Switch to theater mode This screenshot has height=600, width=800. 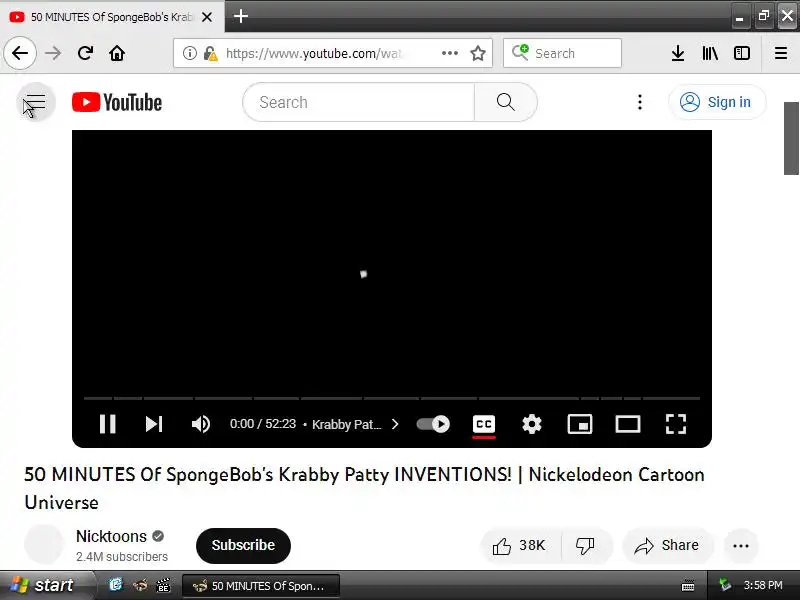pyautogui.click(x=628, y=424)
